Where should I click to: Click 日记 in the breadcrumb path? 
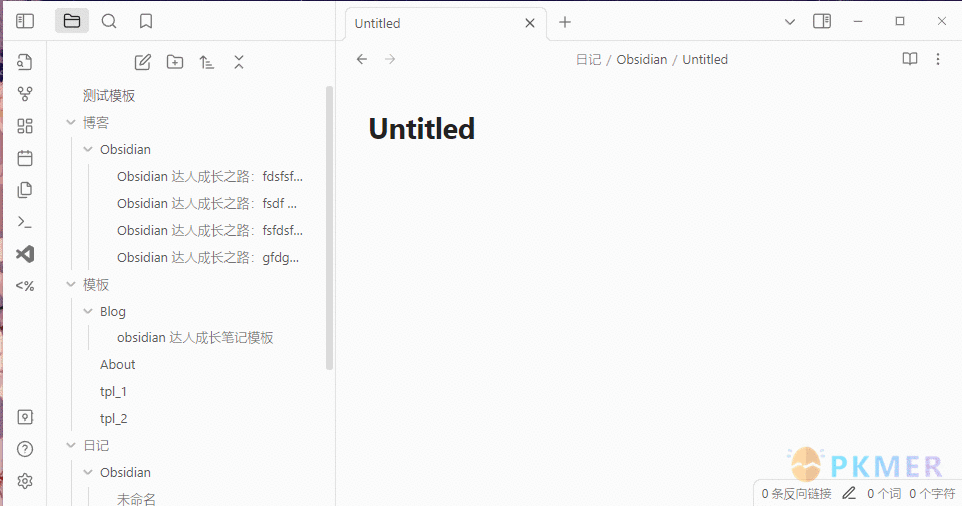pyautogui.click(x=588, y=59)
